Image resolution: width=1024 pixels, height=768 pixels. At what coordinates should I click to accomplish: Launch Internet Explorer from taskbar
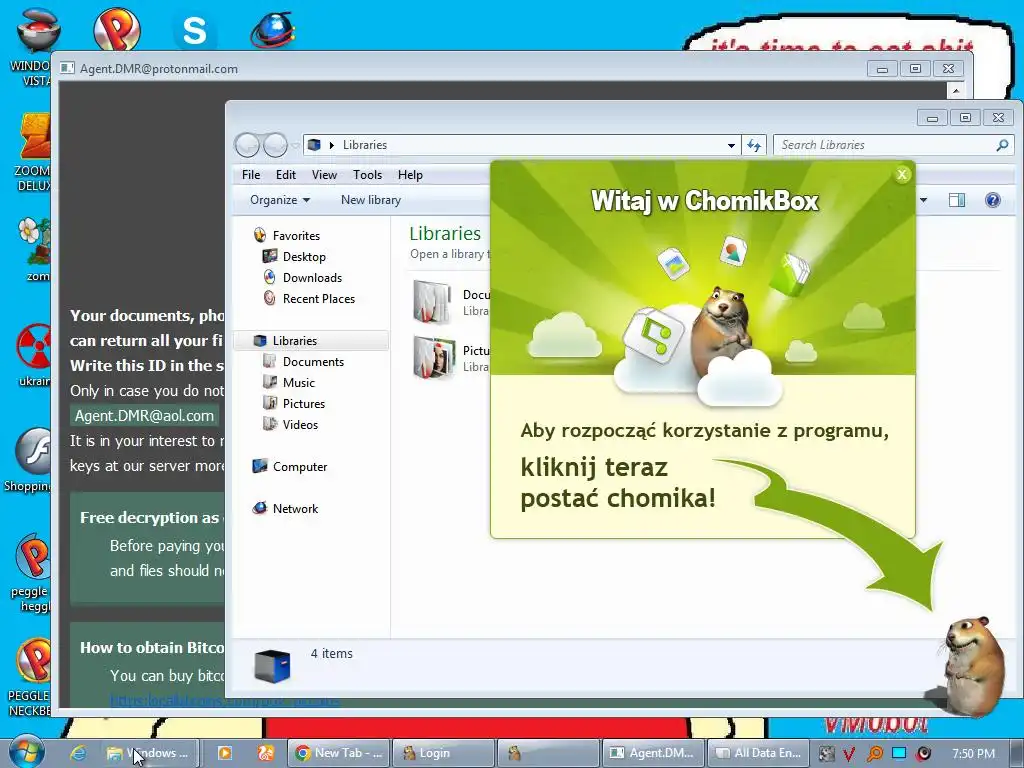(78, 753)
